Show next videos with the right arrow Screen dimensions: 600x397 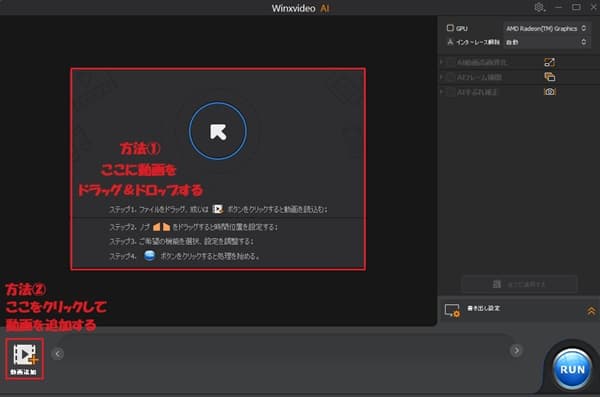(516, 350)
